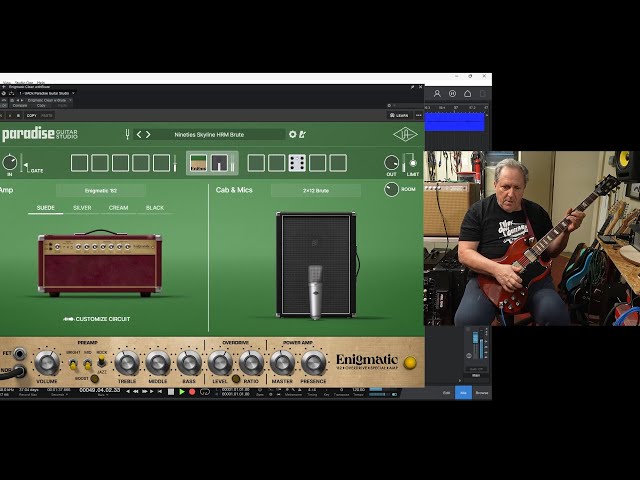This screenshot has width=640, height=480.
Task: Open the plugin settings gear
Action: click(292, 134)
